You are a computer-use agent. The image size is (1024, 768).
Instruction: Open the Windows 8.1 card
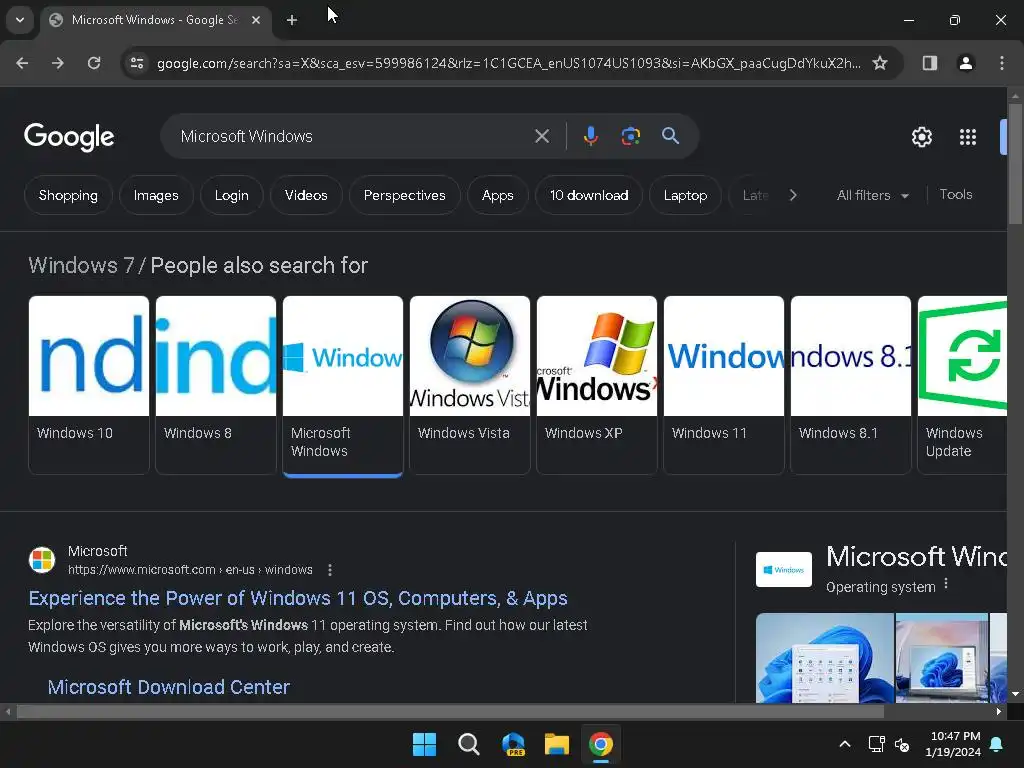tap(851, 385)
